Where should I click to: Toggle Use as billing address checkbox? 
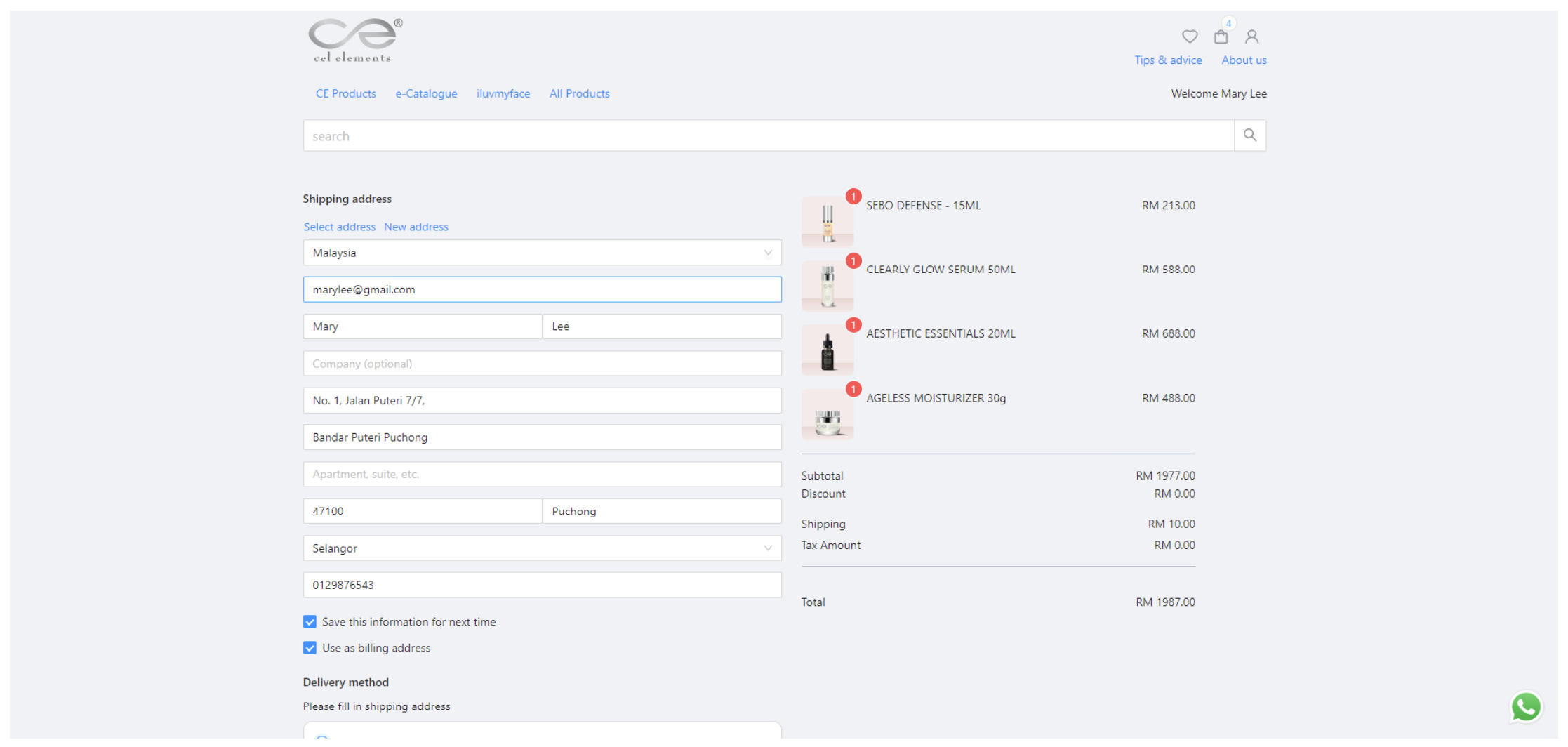coord(310,647)
